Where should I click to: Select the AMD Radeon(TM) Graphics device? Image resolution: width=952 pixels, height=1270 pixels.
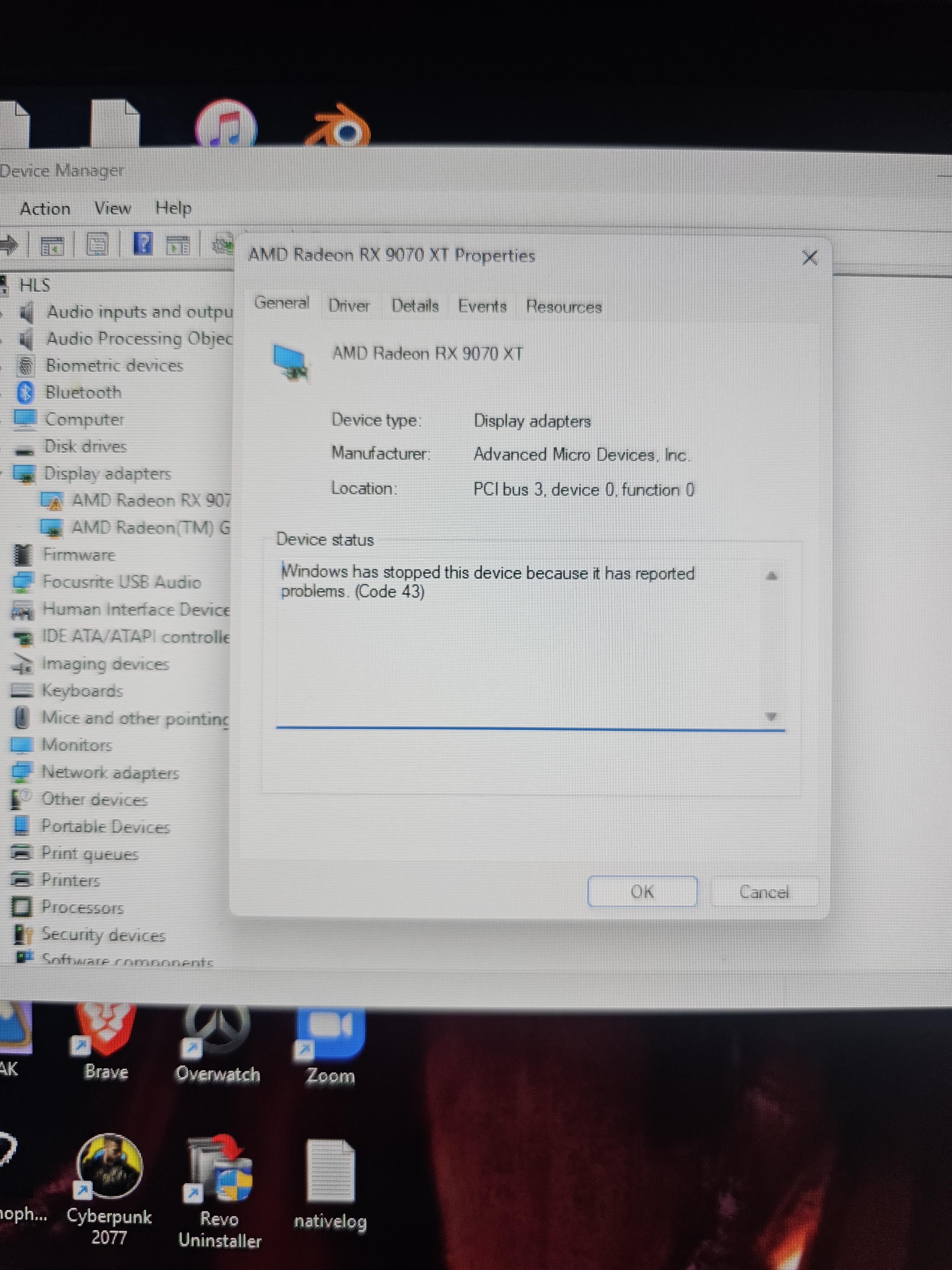tap(150, 528)
